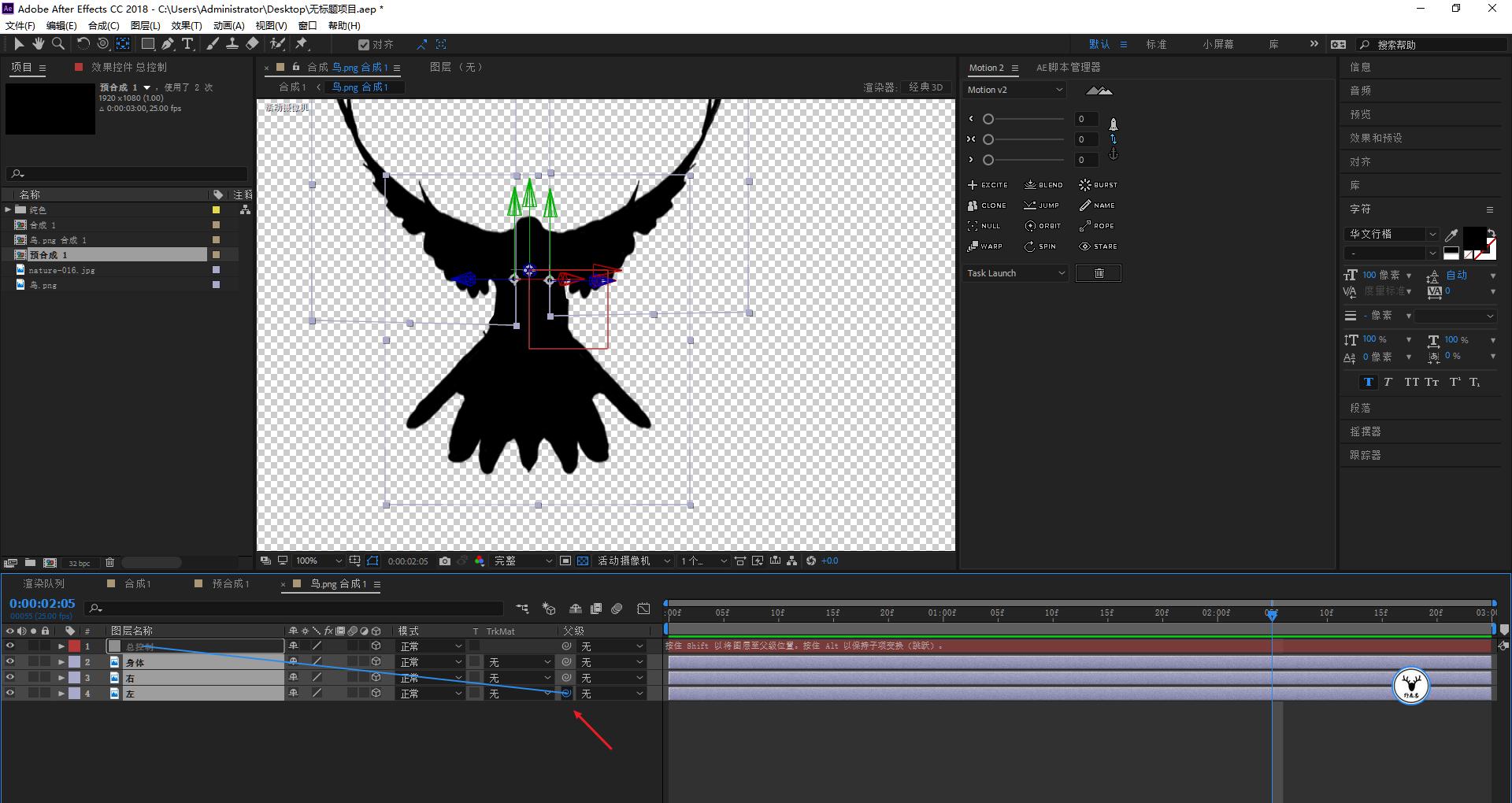Click the EXCITE button in Motion 2
1512x803 pixels.
click(x=988, y=185)
